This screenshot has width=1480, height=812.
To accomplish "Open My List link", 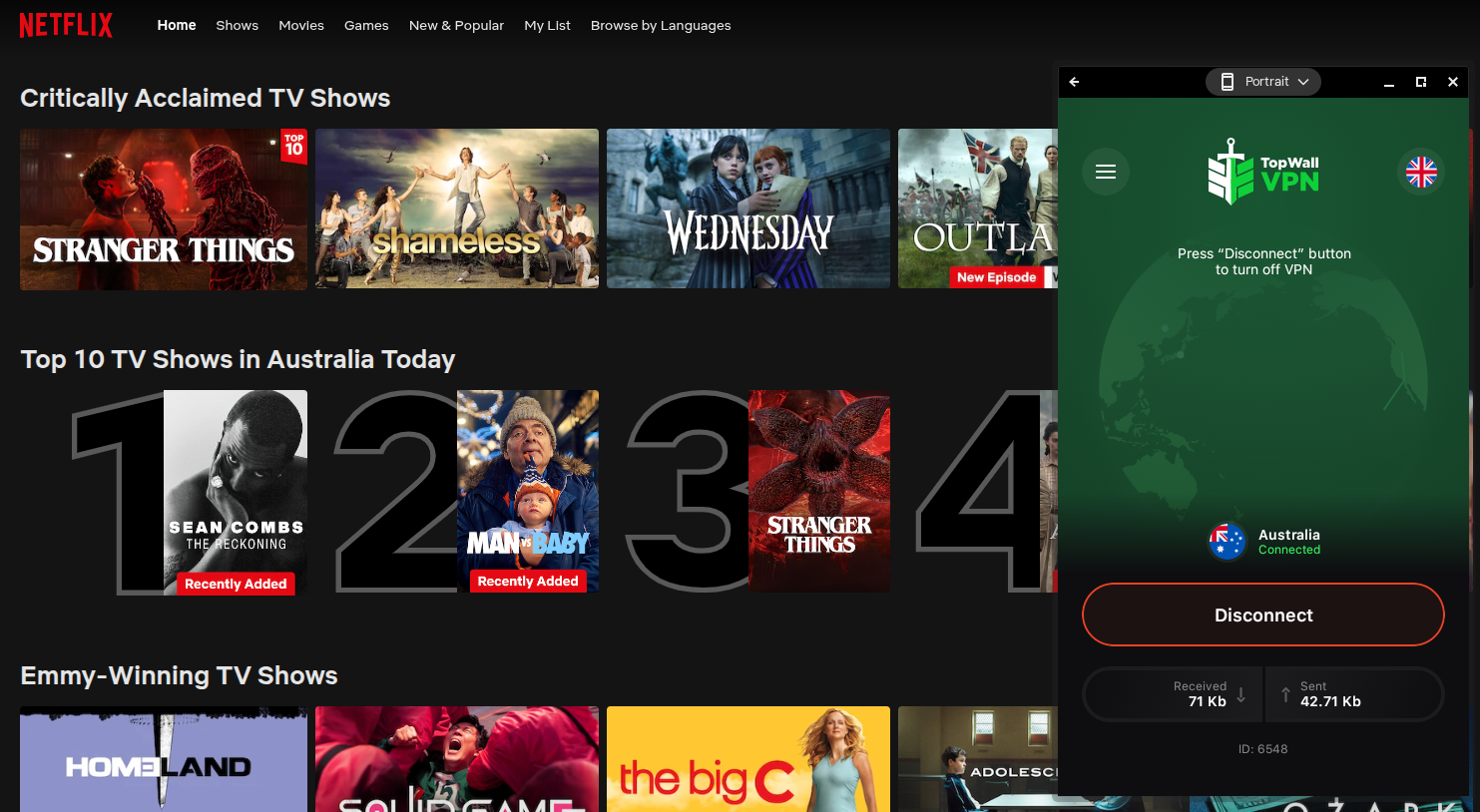I will pos(547,25).
